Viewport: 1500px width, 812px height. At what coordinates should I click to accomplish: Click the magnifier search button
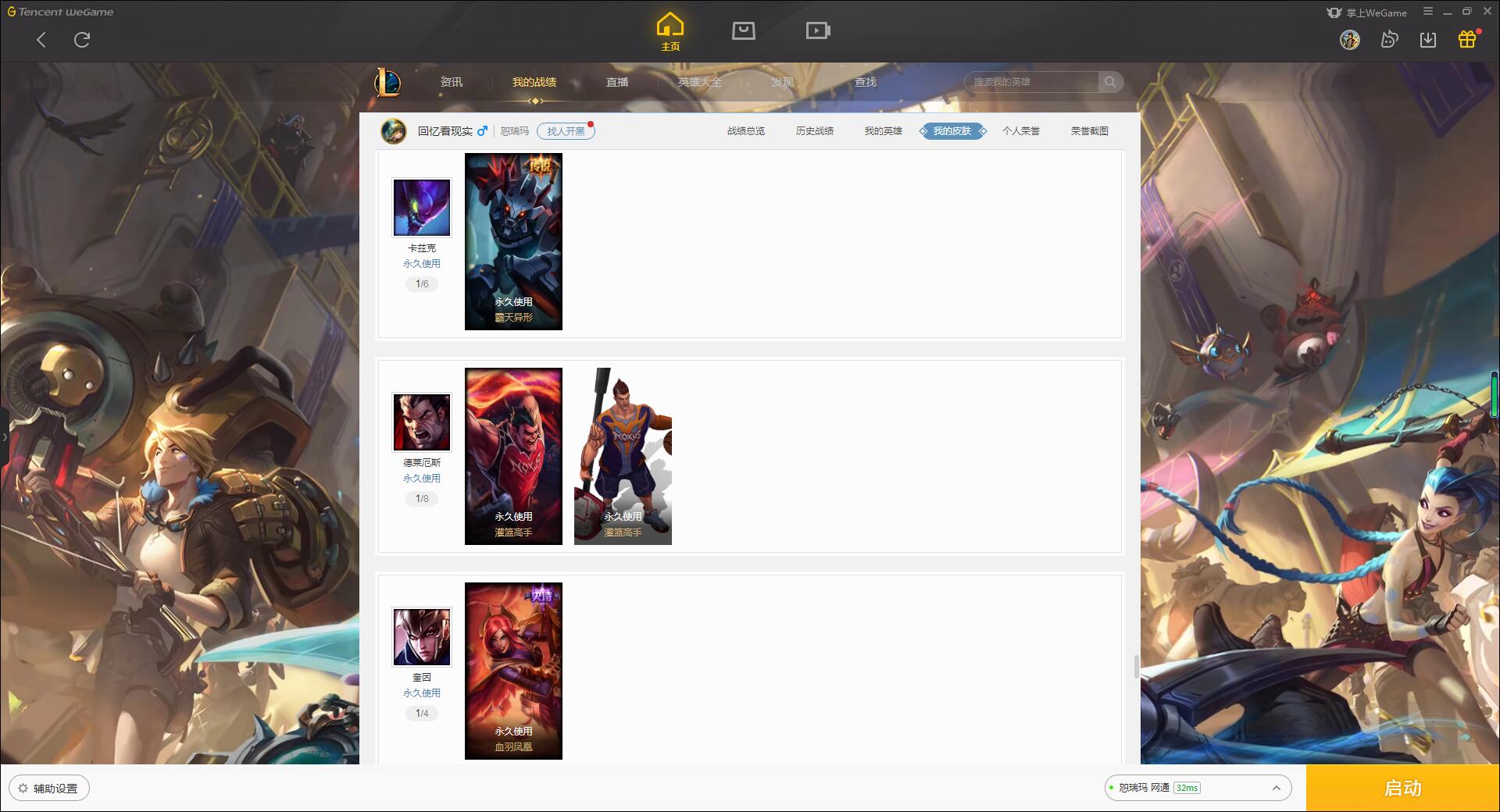1110,82
